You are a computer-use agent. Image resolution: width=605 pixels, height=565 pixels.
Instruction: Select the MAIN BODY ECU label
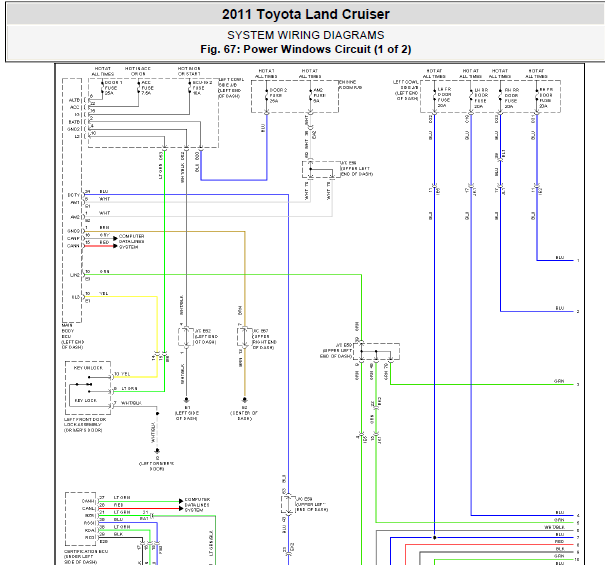point(73,337)
